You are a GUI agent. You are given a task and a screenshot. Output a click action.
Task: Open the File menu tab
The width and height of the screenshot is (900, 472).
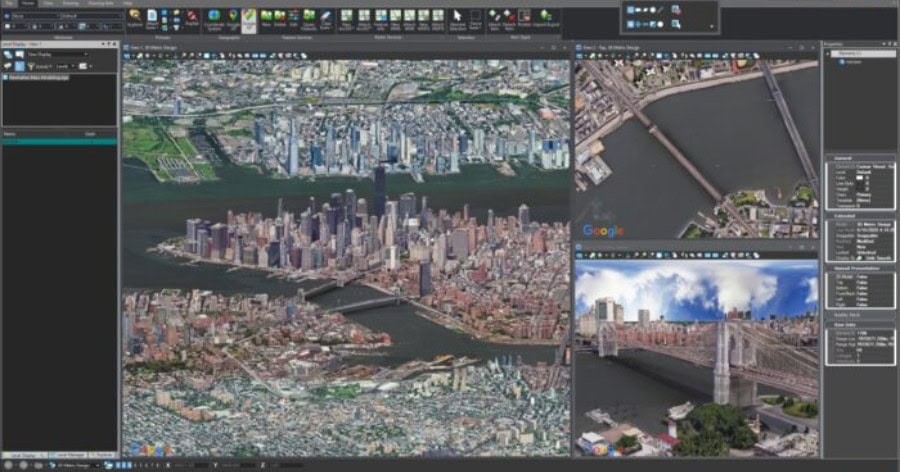8,4
